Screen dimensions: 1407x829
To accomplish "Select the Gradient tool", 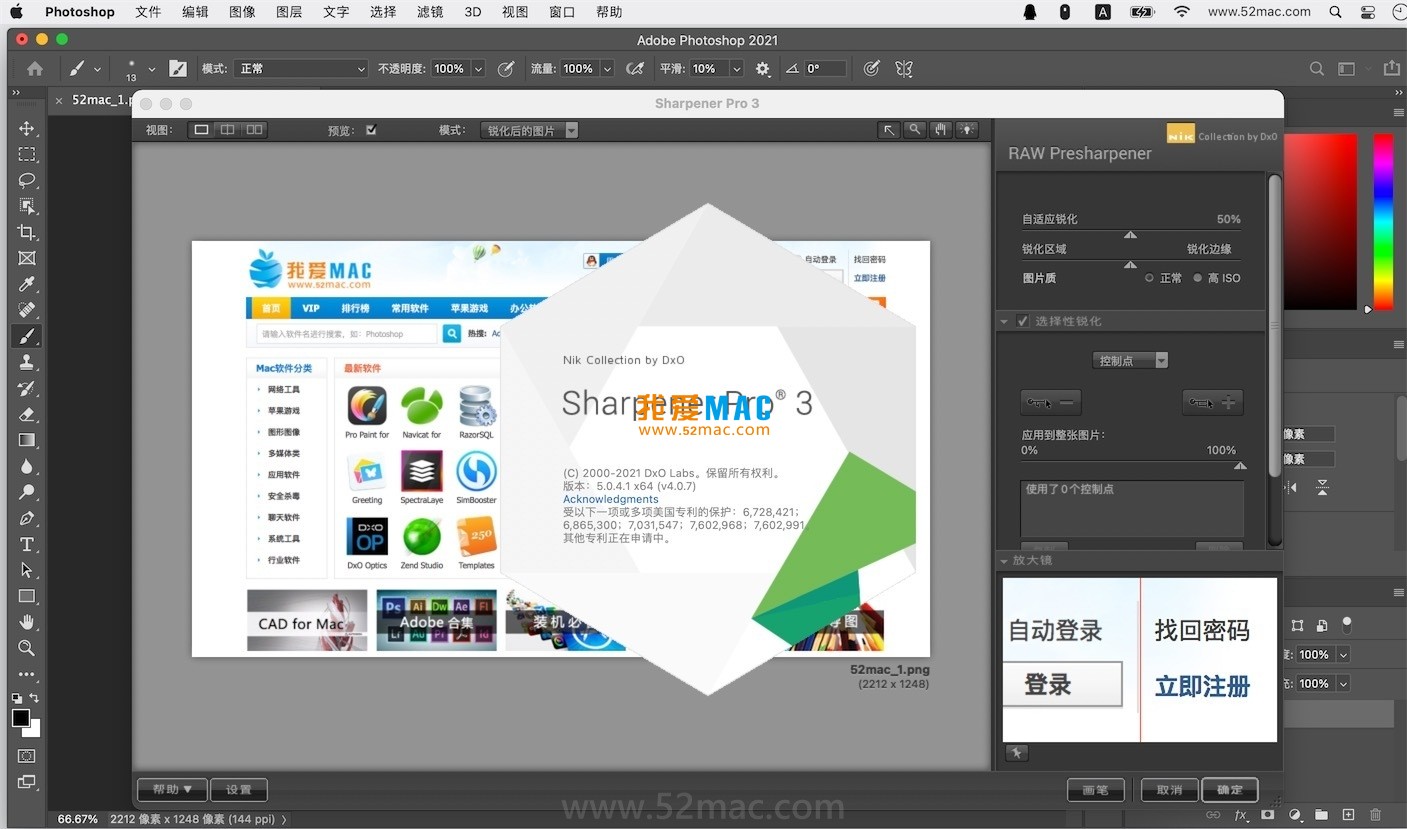I will coord(27,440).
